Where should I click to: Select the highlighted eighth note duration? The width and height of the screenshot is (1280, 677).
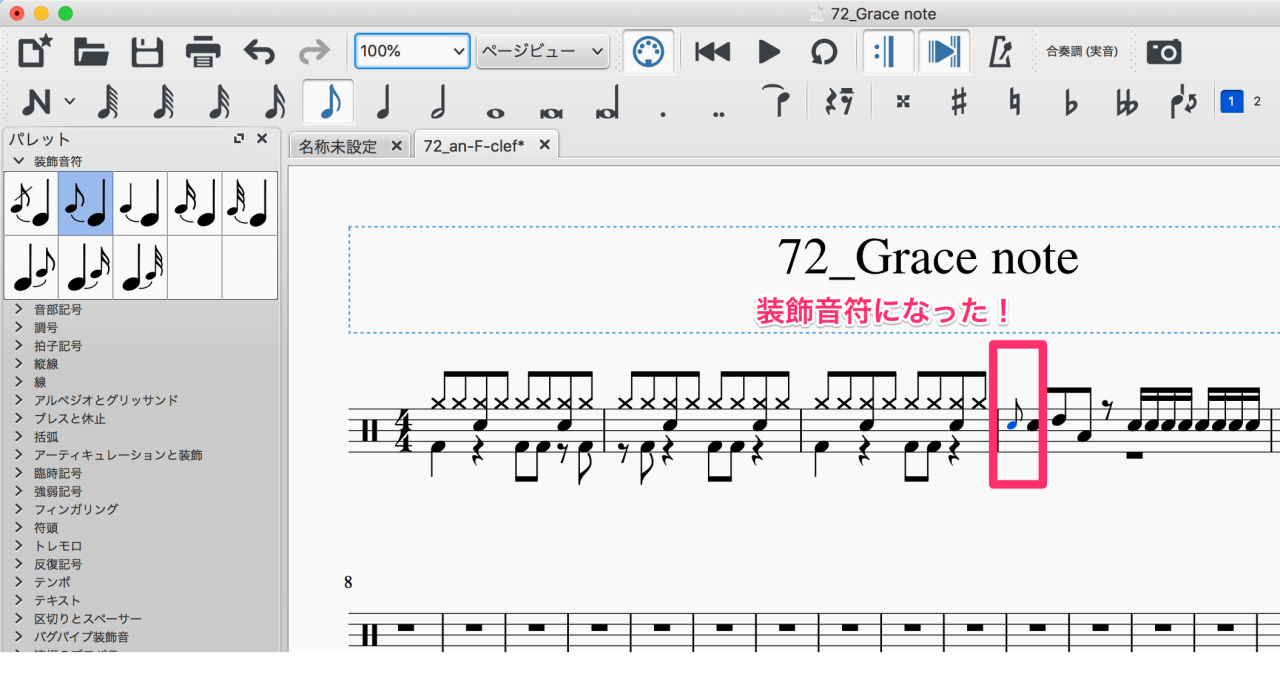[329, 102]
